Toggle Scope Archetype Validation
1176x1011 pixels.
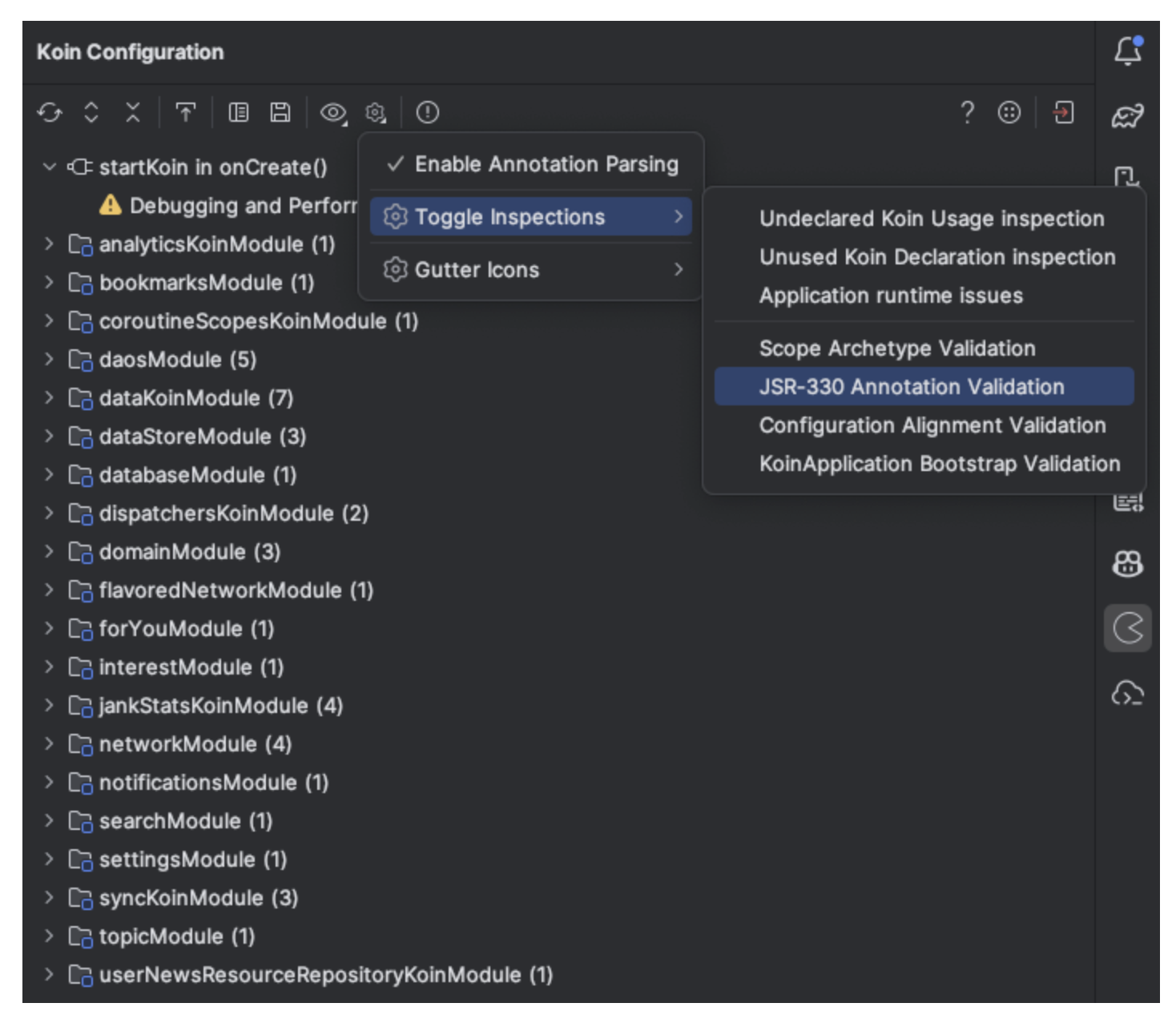pos(897,348)
